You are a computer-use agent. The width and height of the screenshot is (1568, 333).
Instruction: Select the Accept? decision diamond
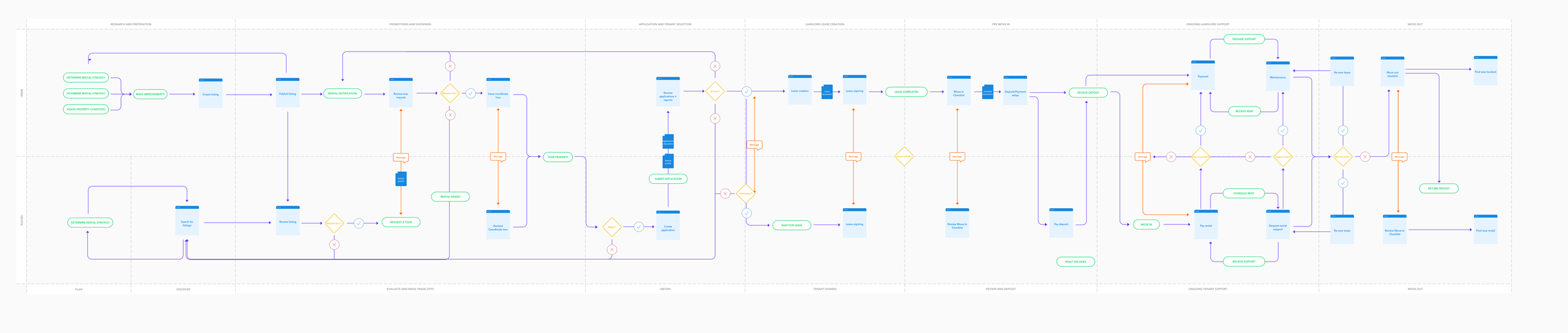[715, 91]
